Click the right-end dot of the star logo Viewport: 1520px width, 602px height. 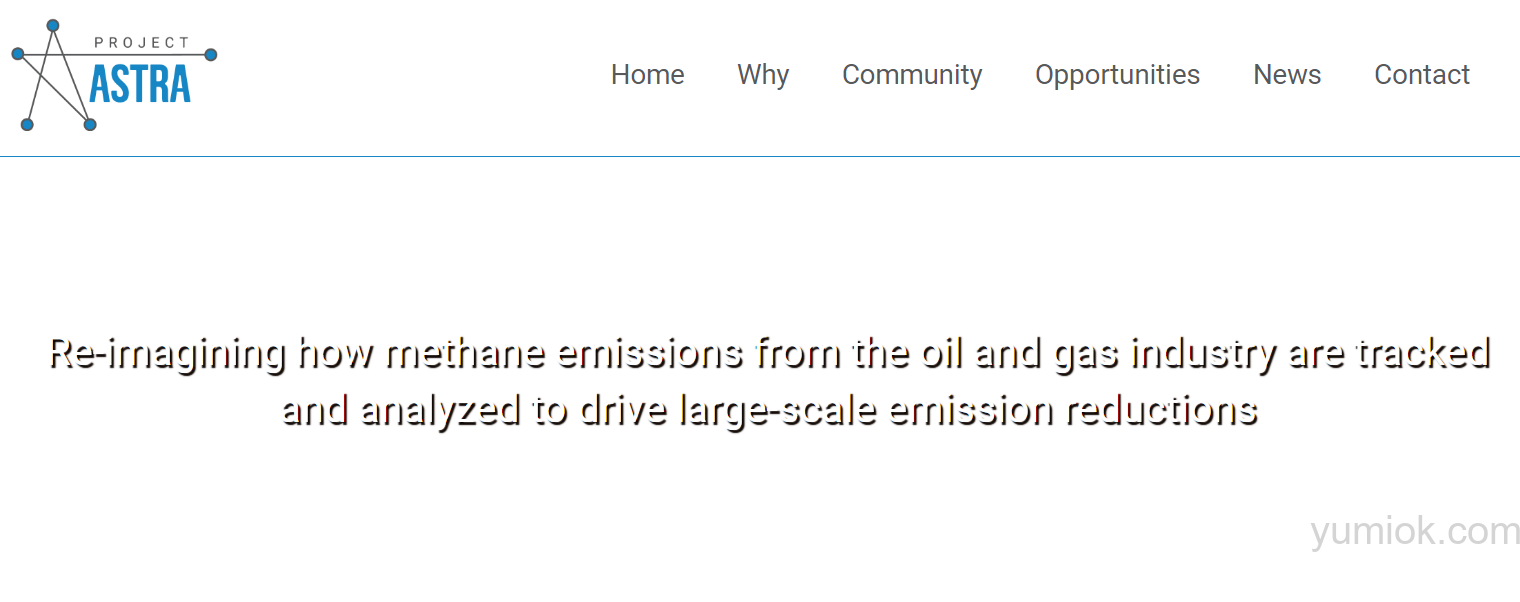click(x=211, y=55)
